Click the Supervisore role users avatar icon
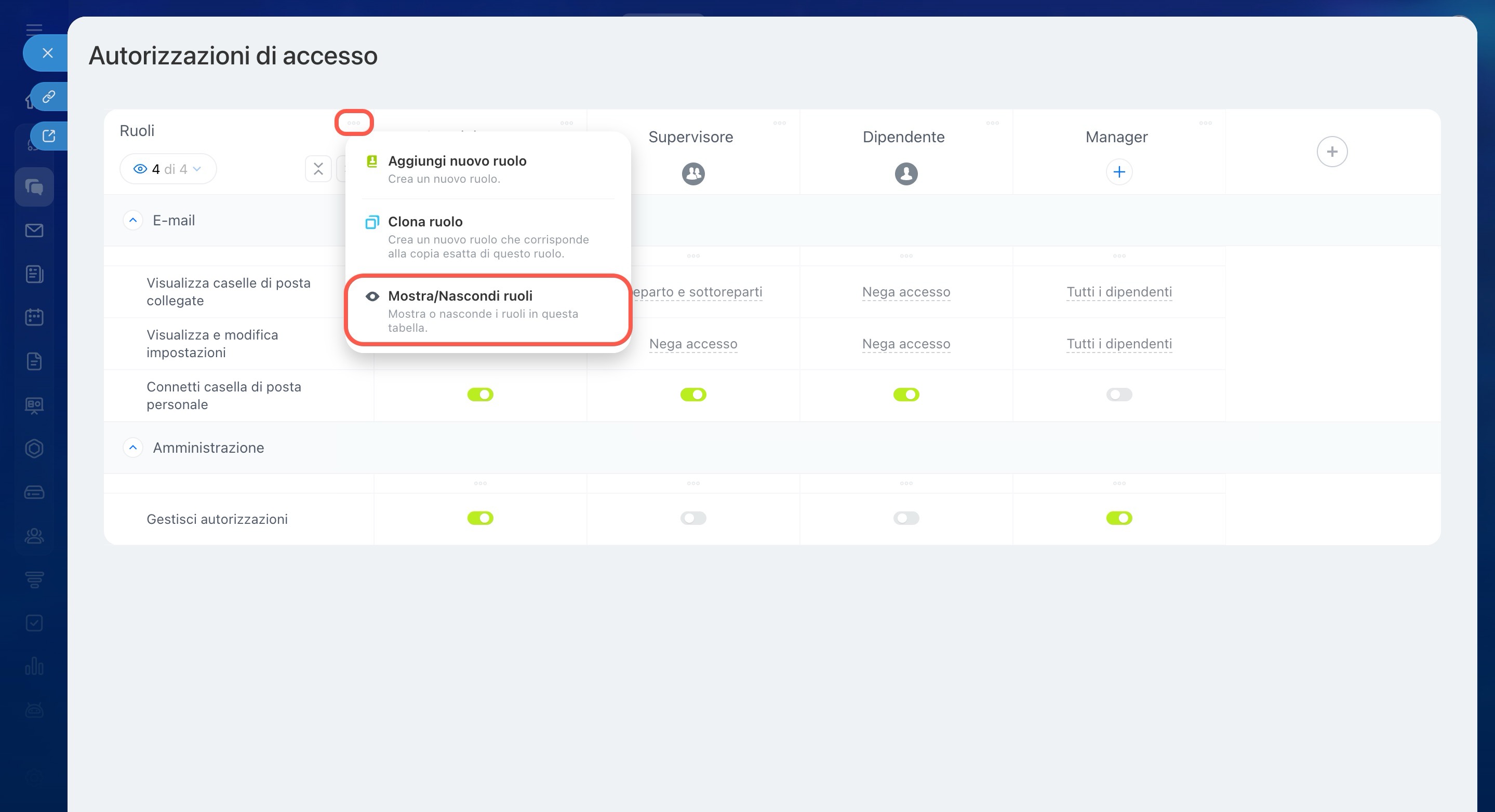The image size is (1495, 812). coord(693,173)
